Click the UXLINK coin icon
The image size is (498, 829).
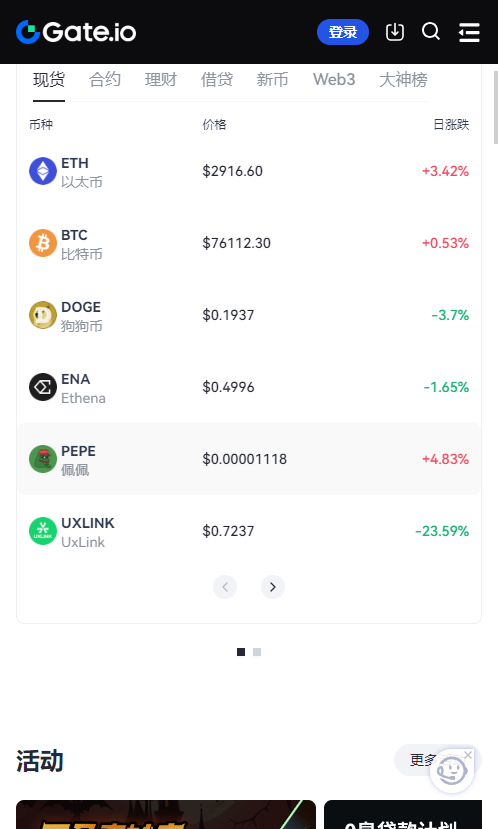pyautogui.click(x=43, y=530)
